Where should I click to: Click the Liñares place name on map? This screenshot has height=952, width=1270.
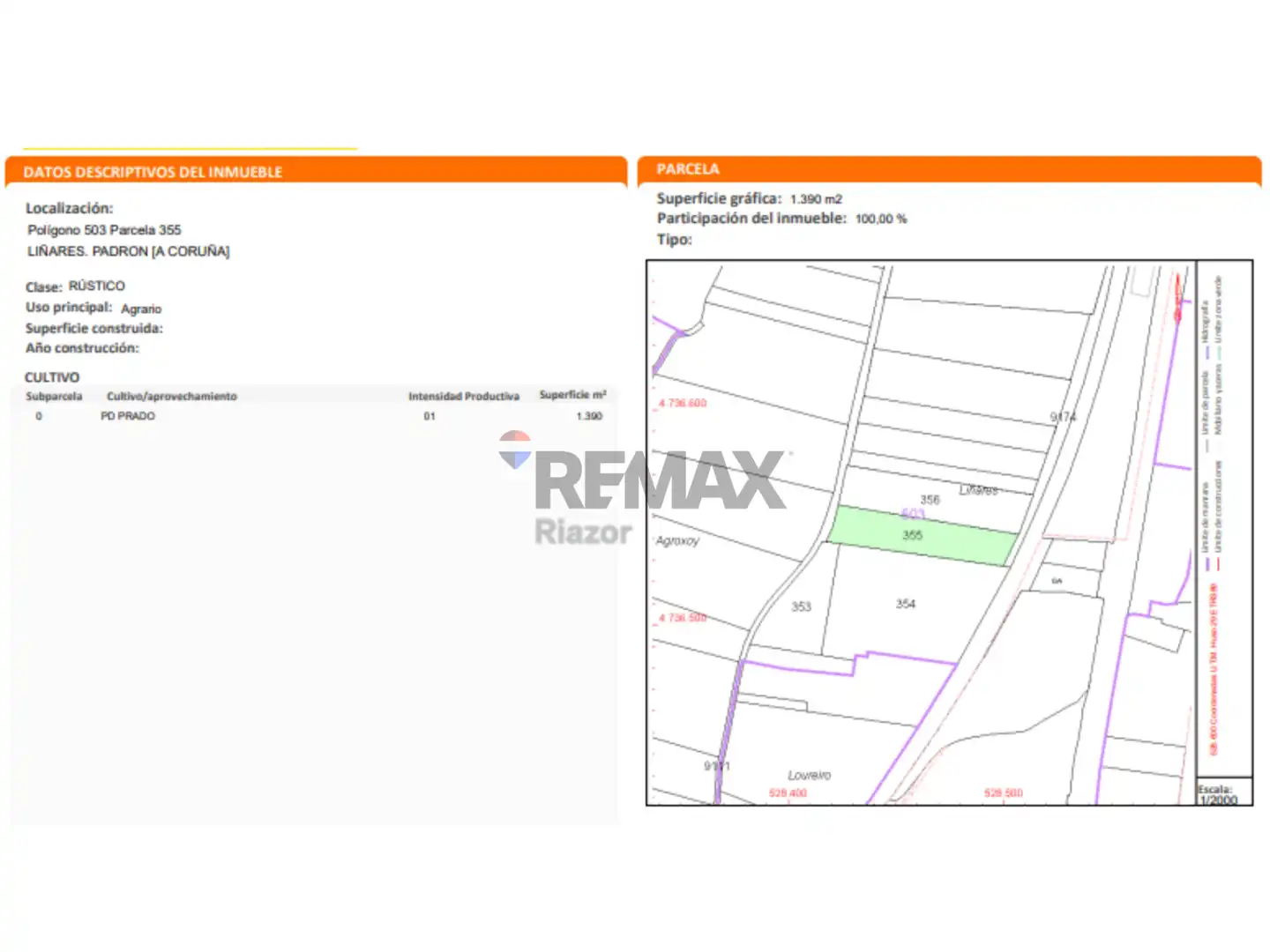tap(979, 490)
